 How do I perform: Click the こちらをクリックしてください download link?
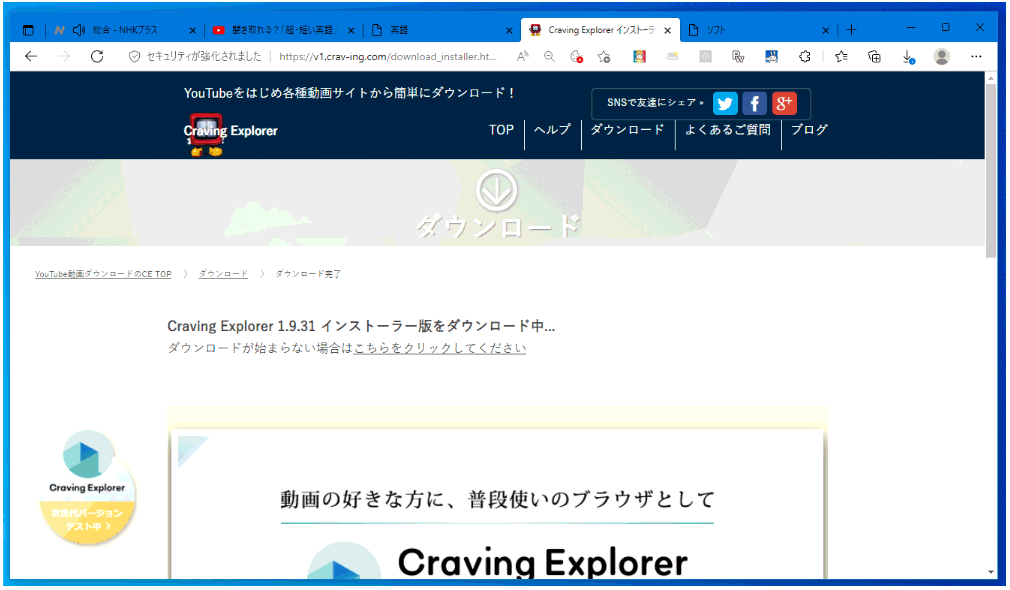click(x=439, y=348)
